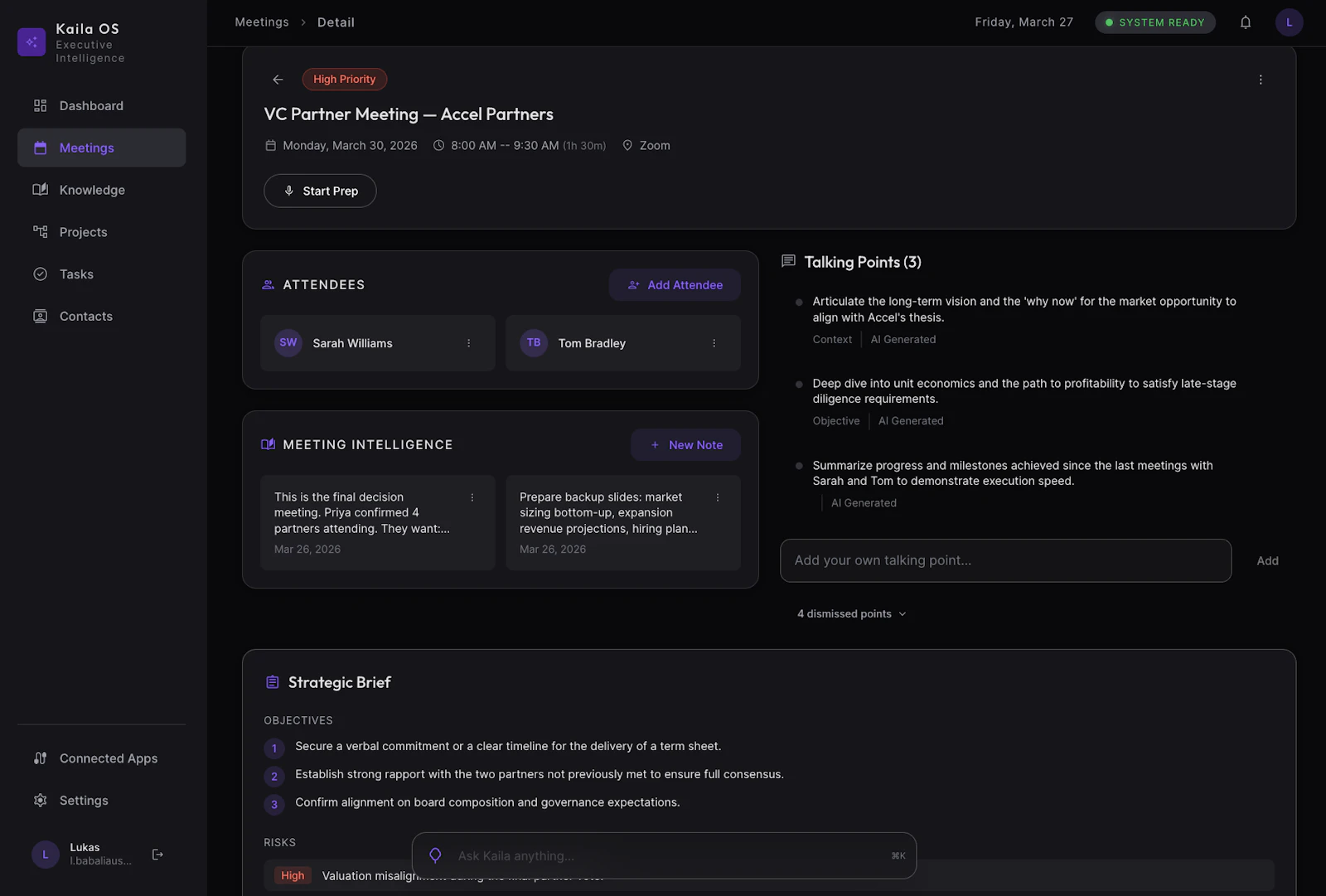Click objective 3 about board composition

pos(487,803)
